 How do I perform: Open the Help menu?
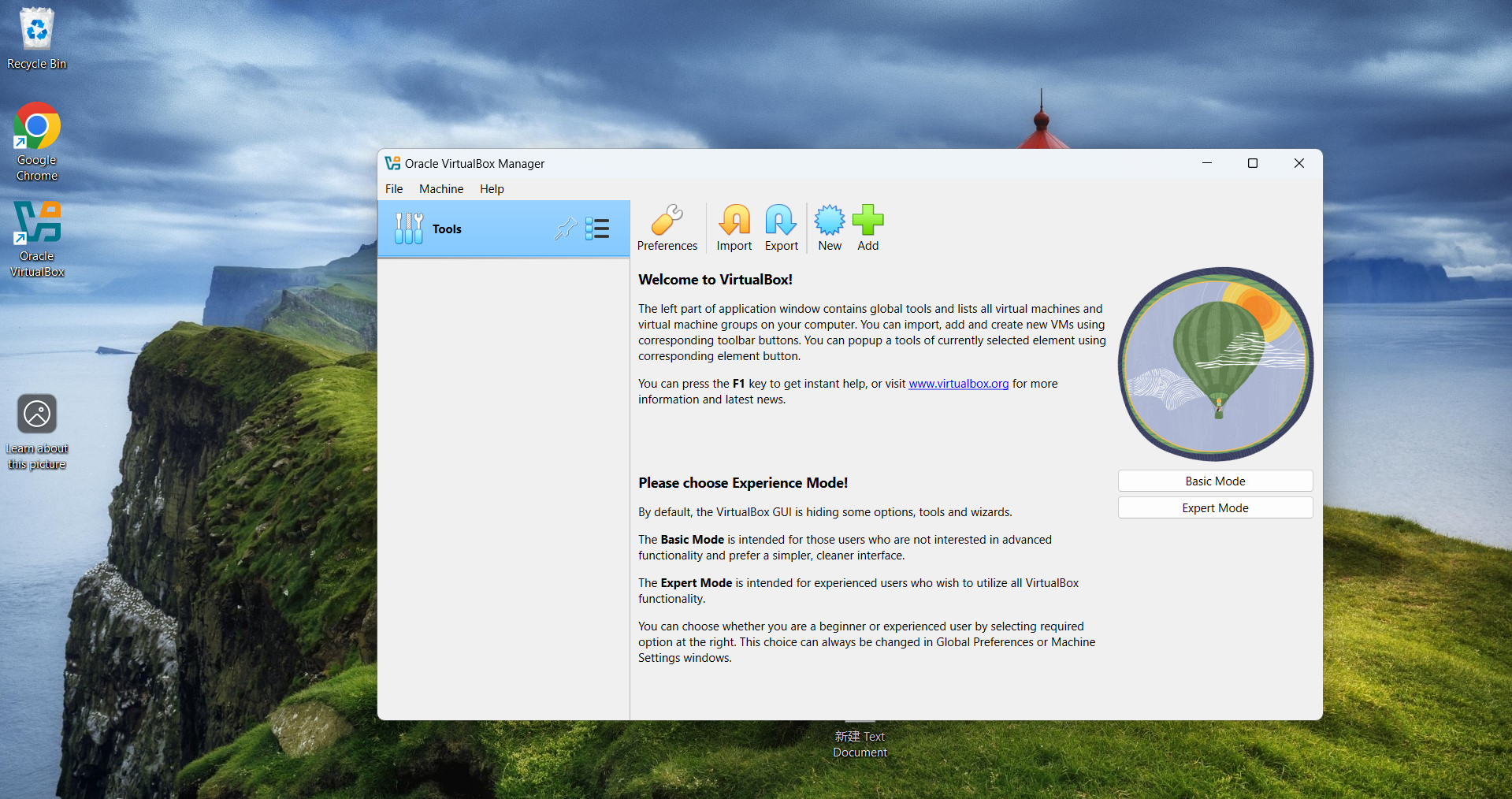coord(492,189)
